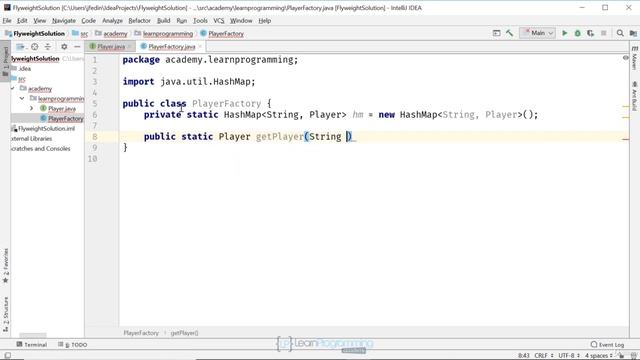Open the Run menu
The height and width of the screenshot is (360, 640).
181,20
